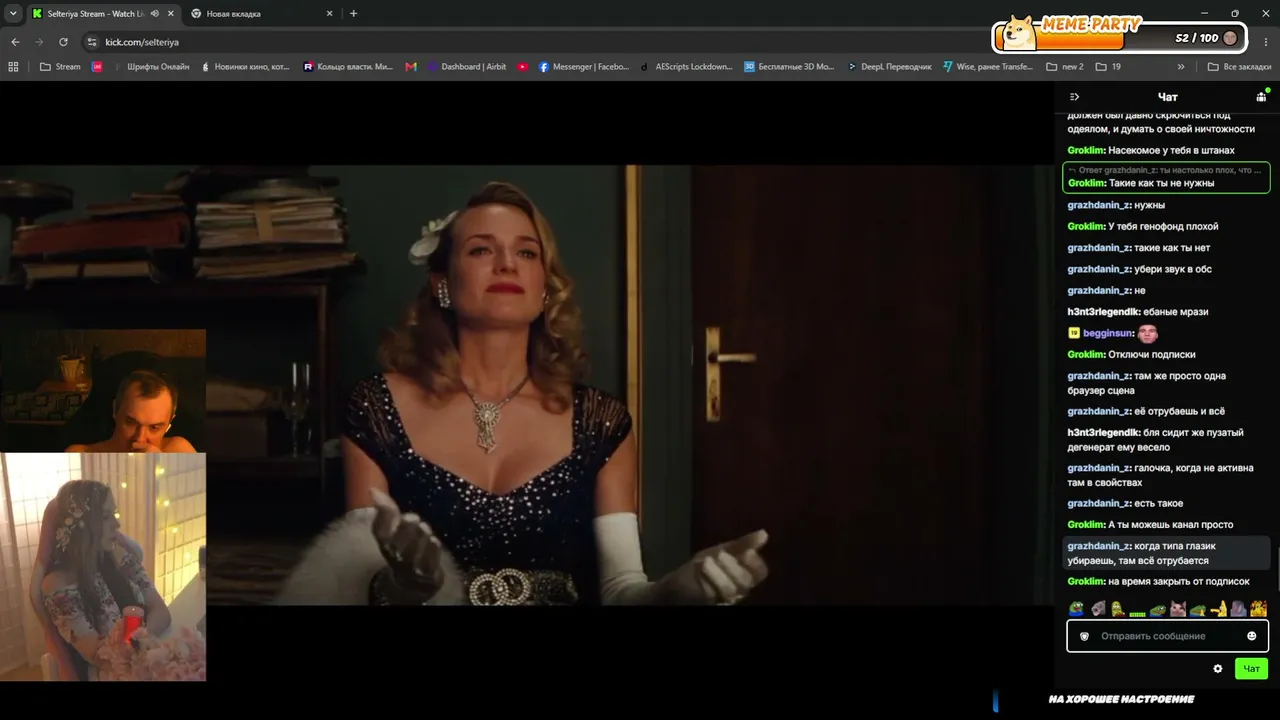This screenshot has height=720, width=1280.
Task: Click the emote in begginsun's message
Action: [x=1148, y=333]
